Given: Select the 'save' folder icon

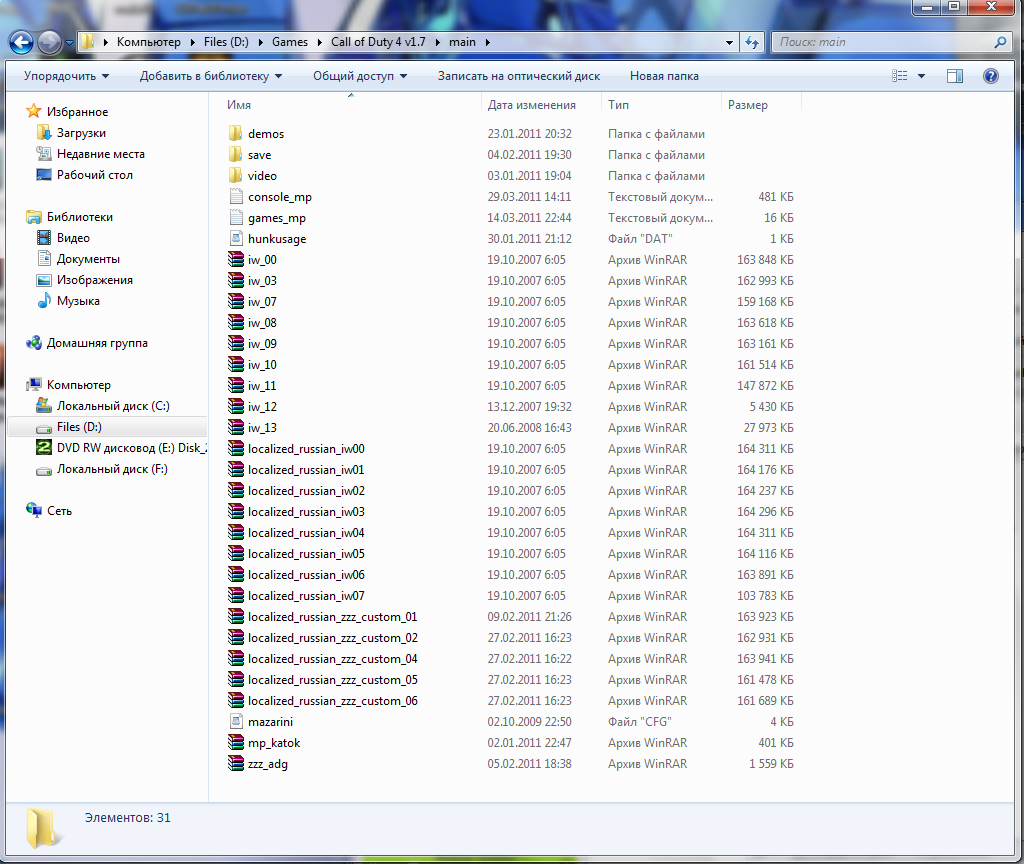Looking at the screenshot, I should [236, 154].
